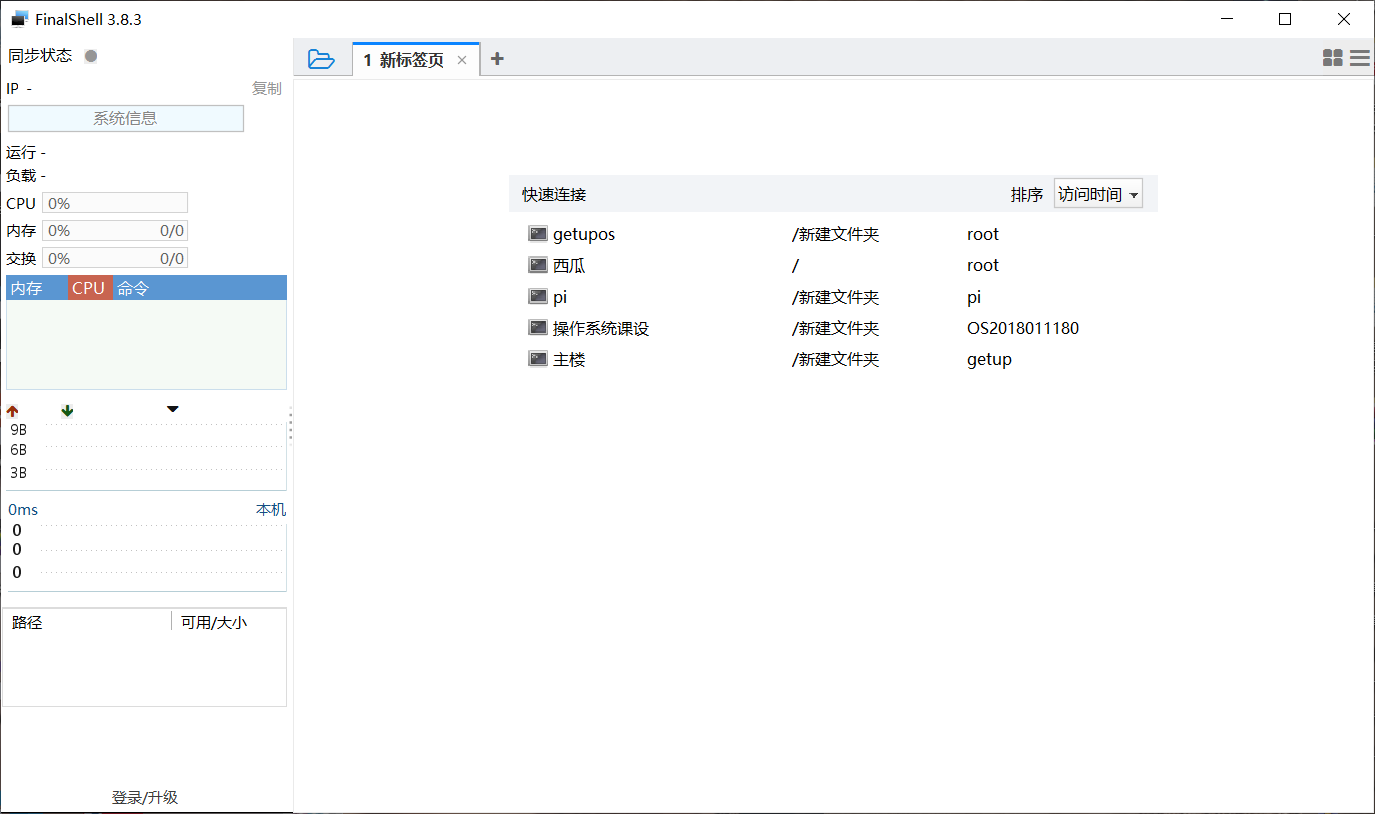Switch to the CPU column header
The width and height of the screenshot is (1375, 814).
point(88,287)
